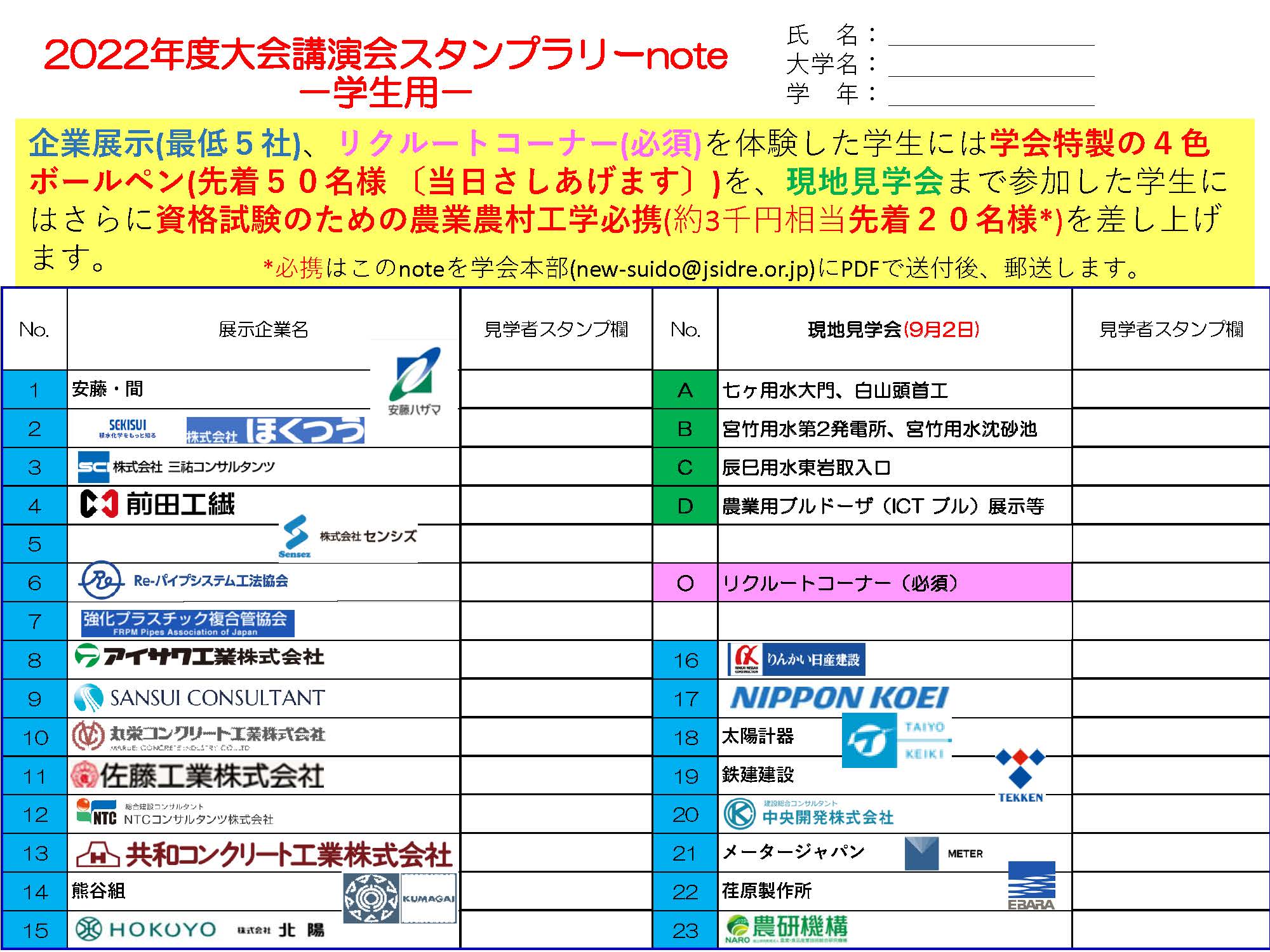Click the header 展示企業名
The image size is (1270, 952).
[x=263, y=329]
